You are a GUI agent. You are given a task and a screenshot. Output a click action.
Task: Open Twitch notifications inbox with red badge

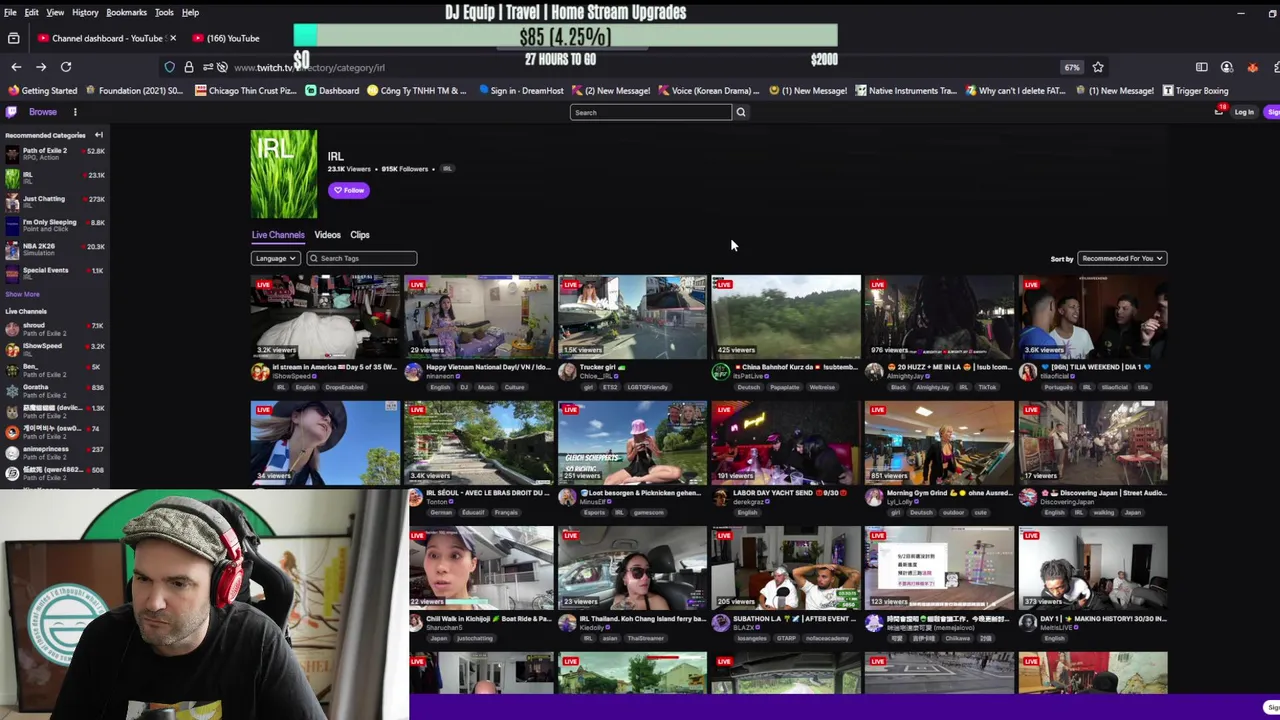(1219, 111)
